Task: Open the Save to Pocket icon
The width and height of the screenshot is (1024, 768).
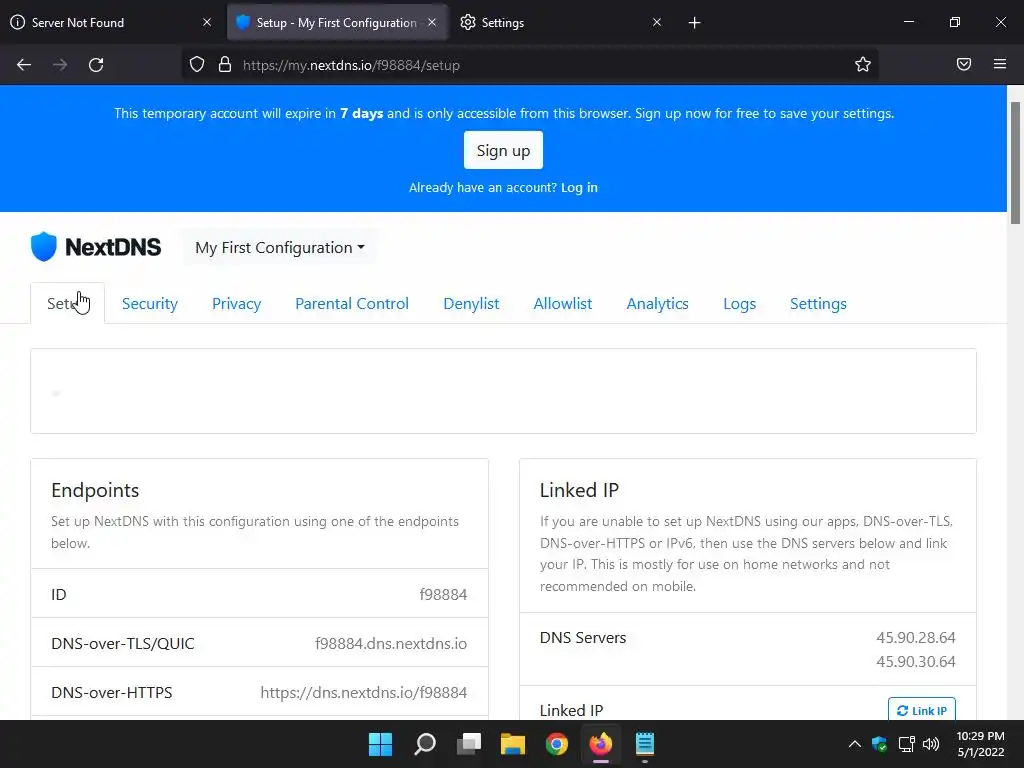Action: point(964,64)
